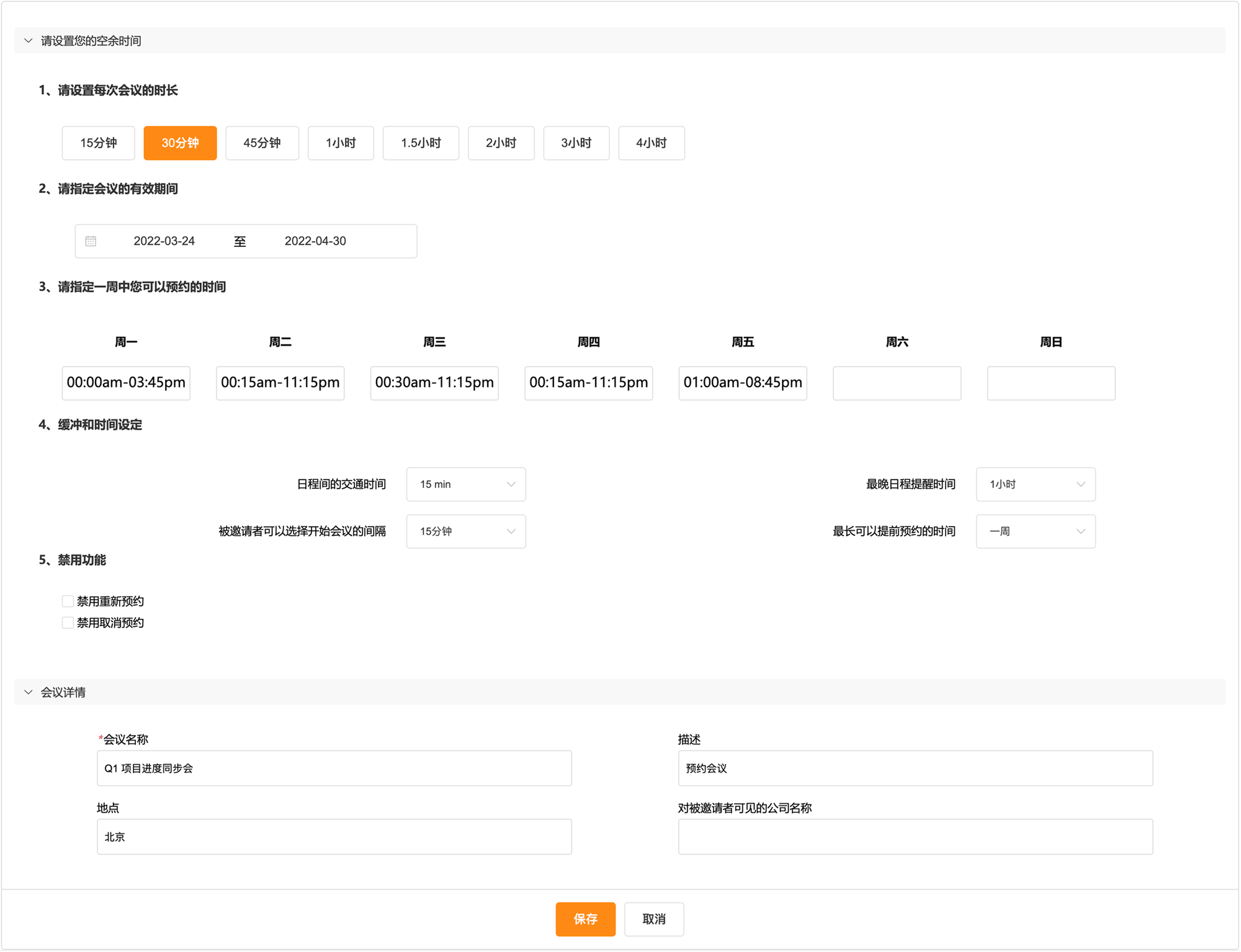The height and width of the screenshot is (952, 1241).
Task: Click start date 2022-03-24 field
Action: click(x=164, y=241)
